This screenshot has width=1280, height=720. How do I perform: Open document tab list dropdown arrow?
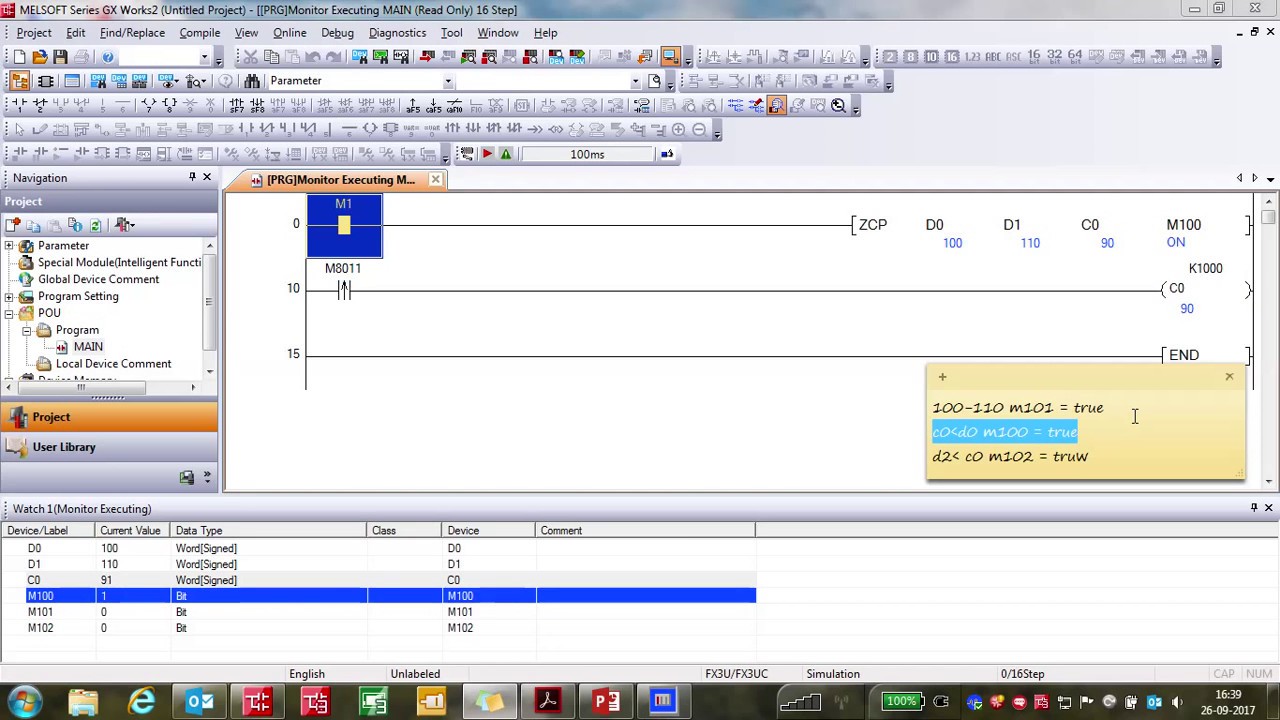click(x=1270, y=179)
